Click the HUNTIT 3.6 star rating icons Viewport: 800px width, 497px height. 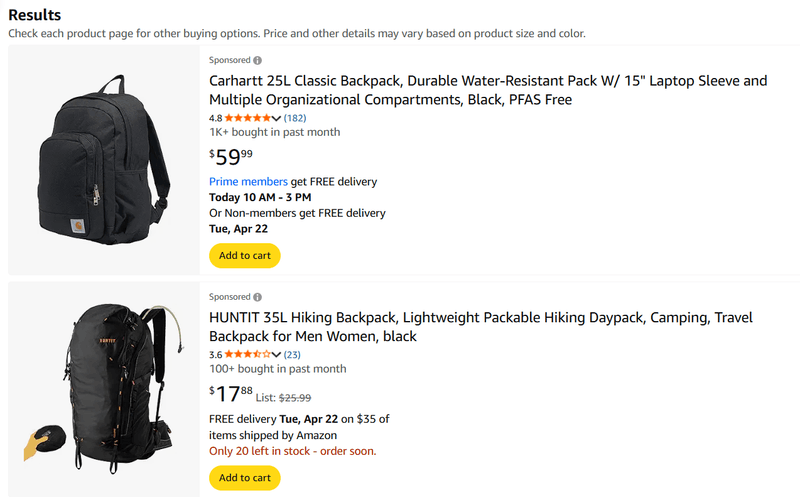[x=247, y=354]
